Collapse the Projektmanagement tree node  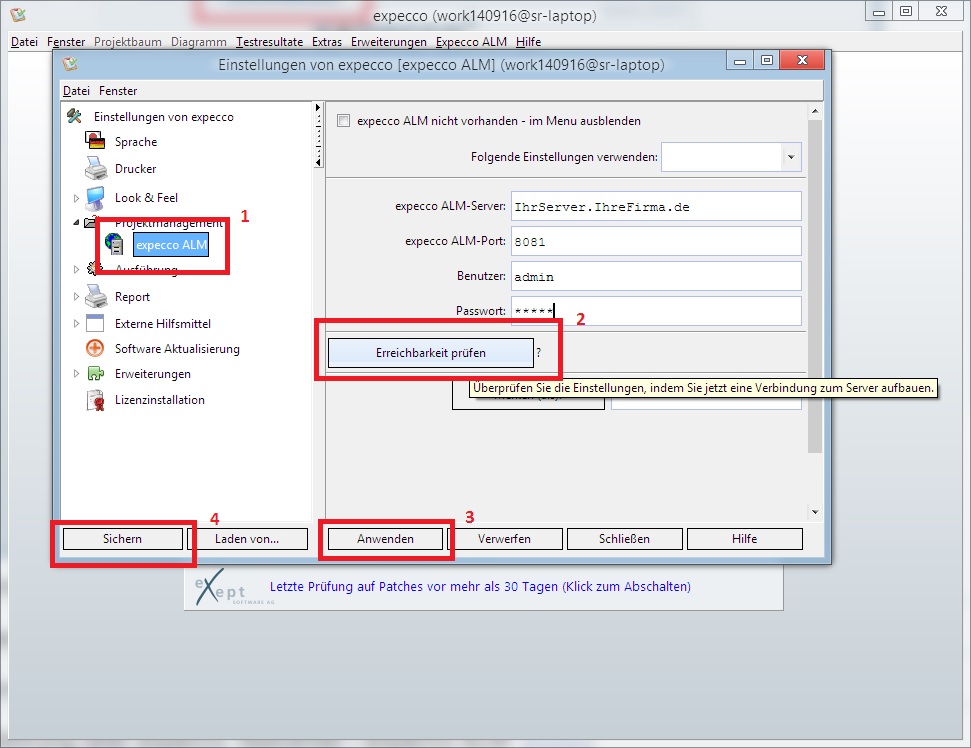[x=76, y=223]
